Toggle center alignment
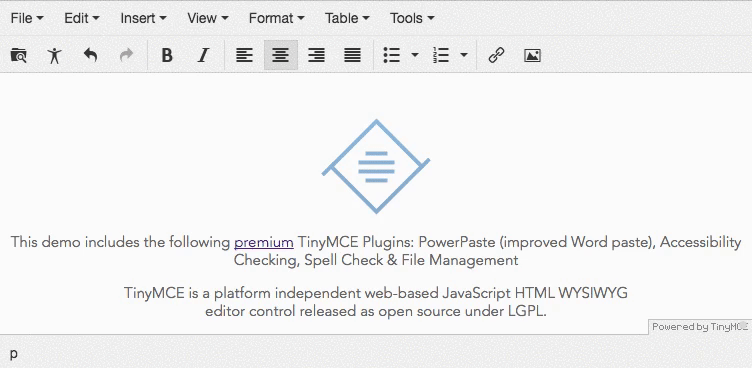Image resolution: width=752 pixels, height=368 pixels. click(x=281, y=56)
